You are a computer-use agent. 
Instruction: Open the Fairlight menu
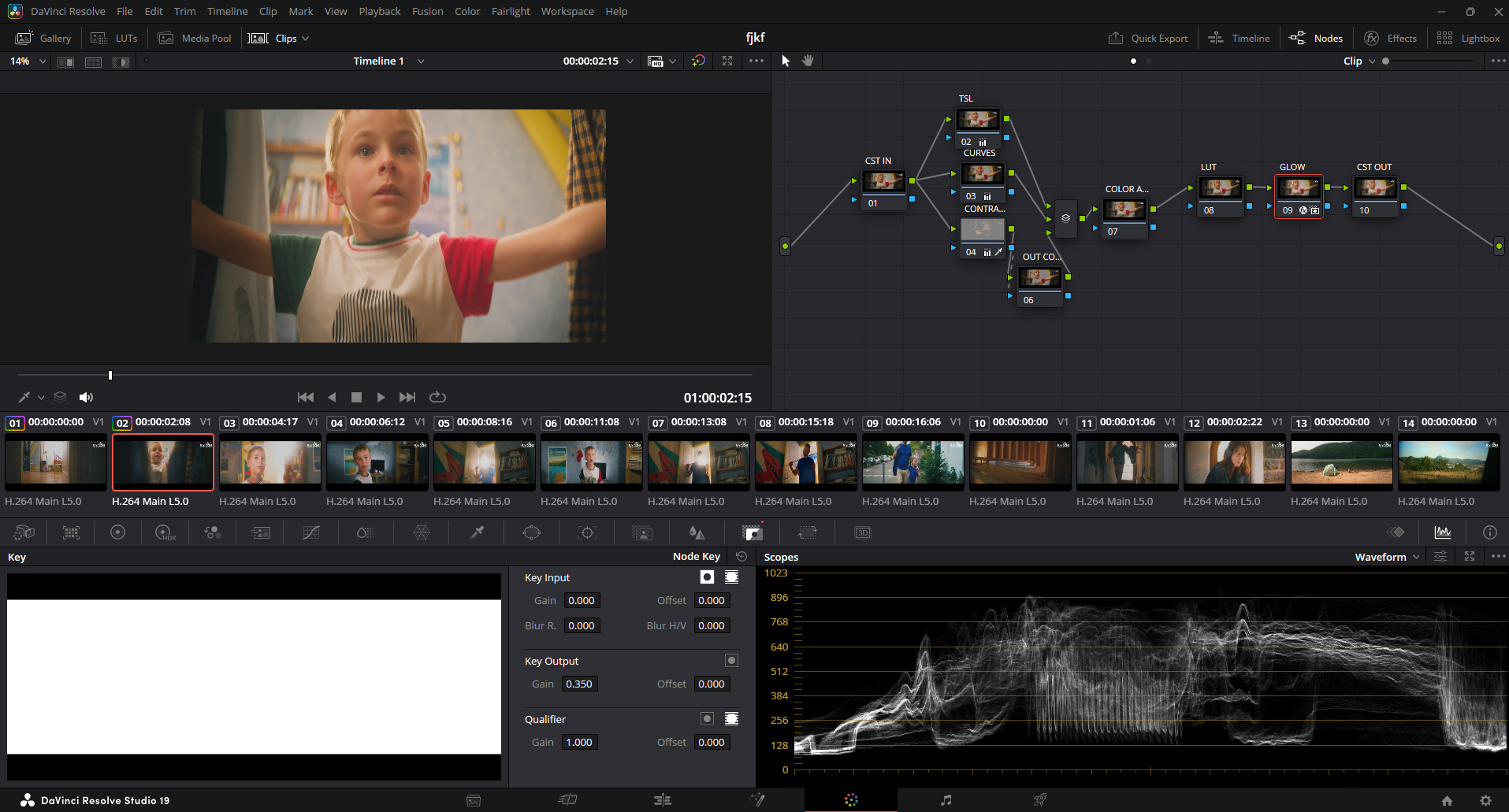(x=511, y=11)
